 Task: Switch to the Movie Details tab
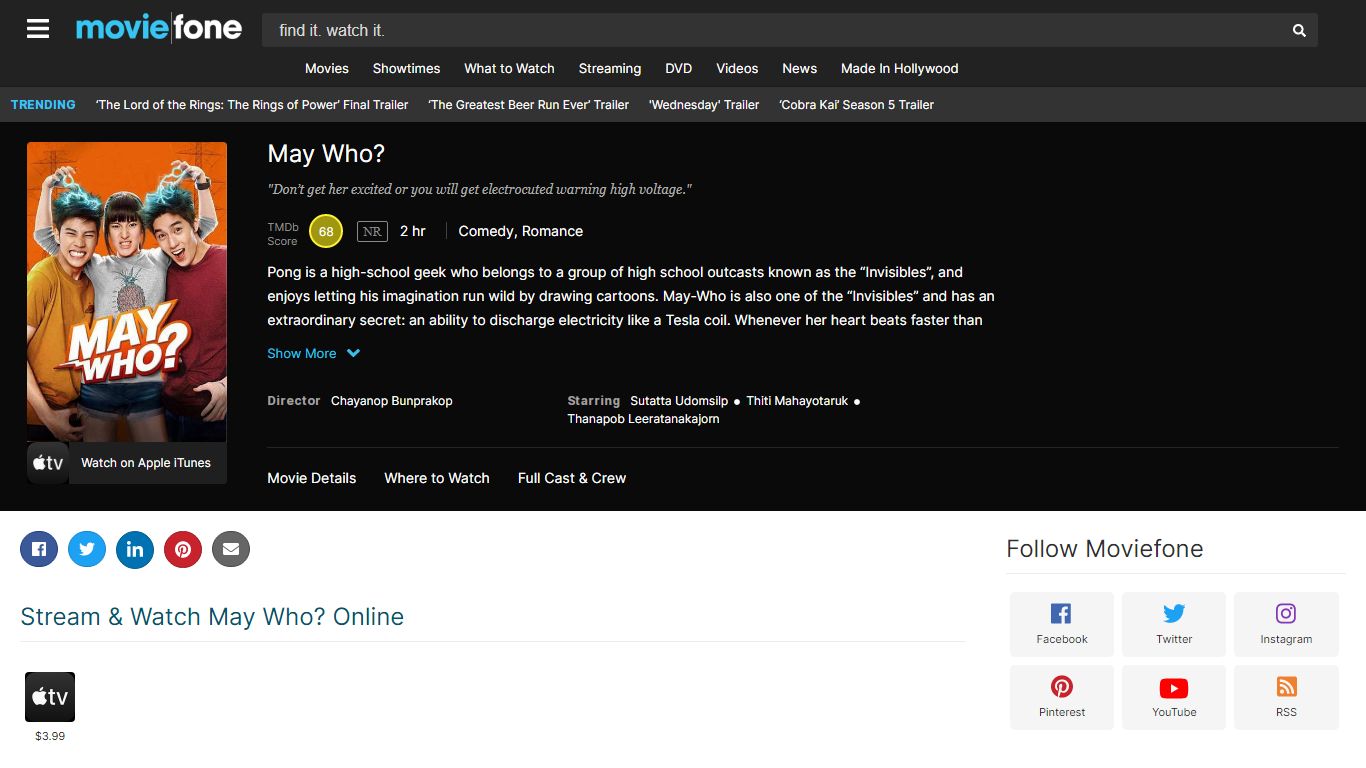pos(312,478)
